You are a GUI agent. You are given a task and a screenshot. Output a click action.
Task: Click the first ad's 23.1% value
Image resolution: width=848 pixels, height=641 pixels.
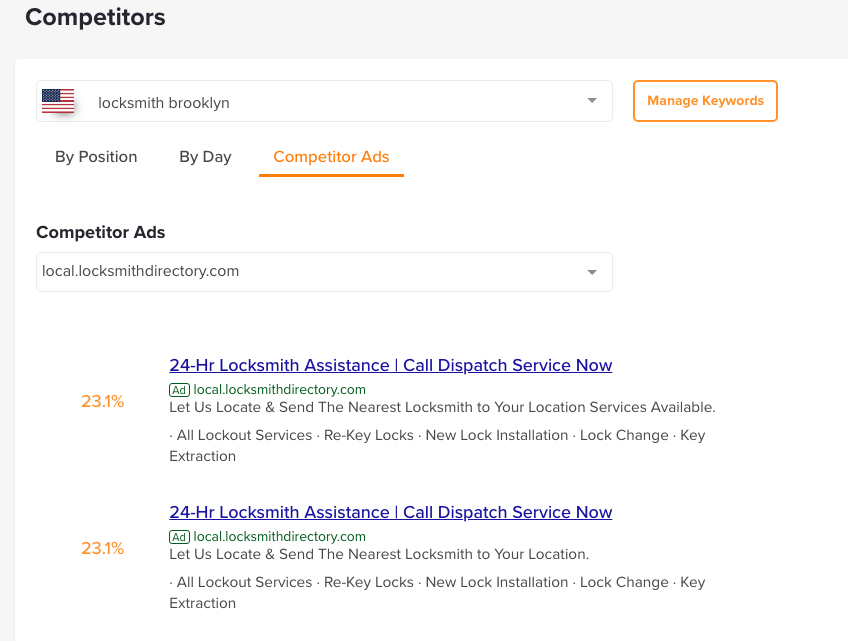point(103,401)
